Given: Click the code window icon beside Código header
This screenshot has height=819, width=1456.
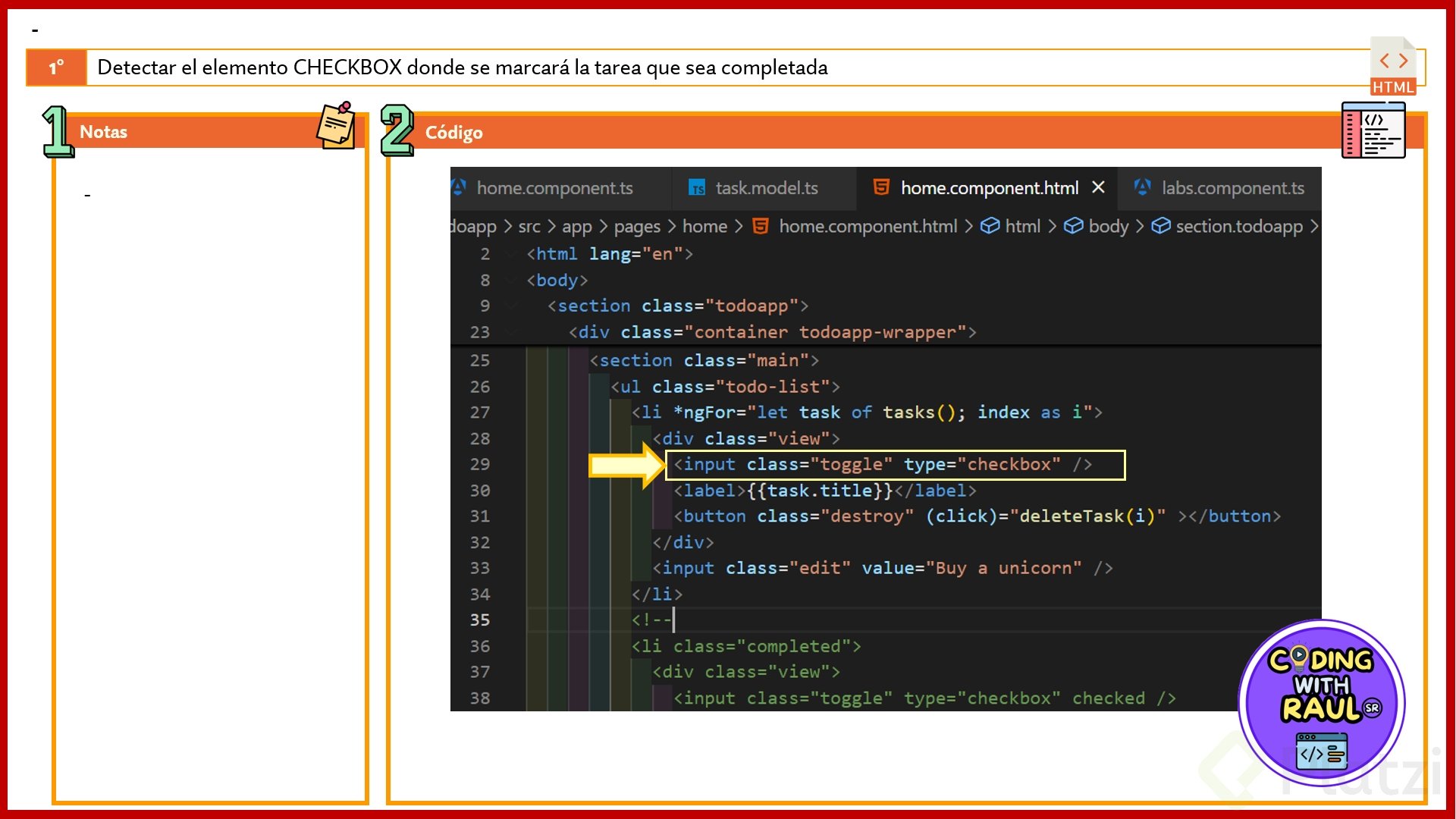Looking at the screenshot, I should 1373,130.
